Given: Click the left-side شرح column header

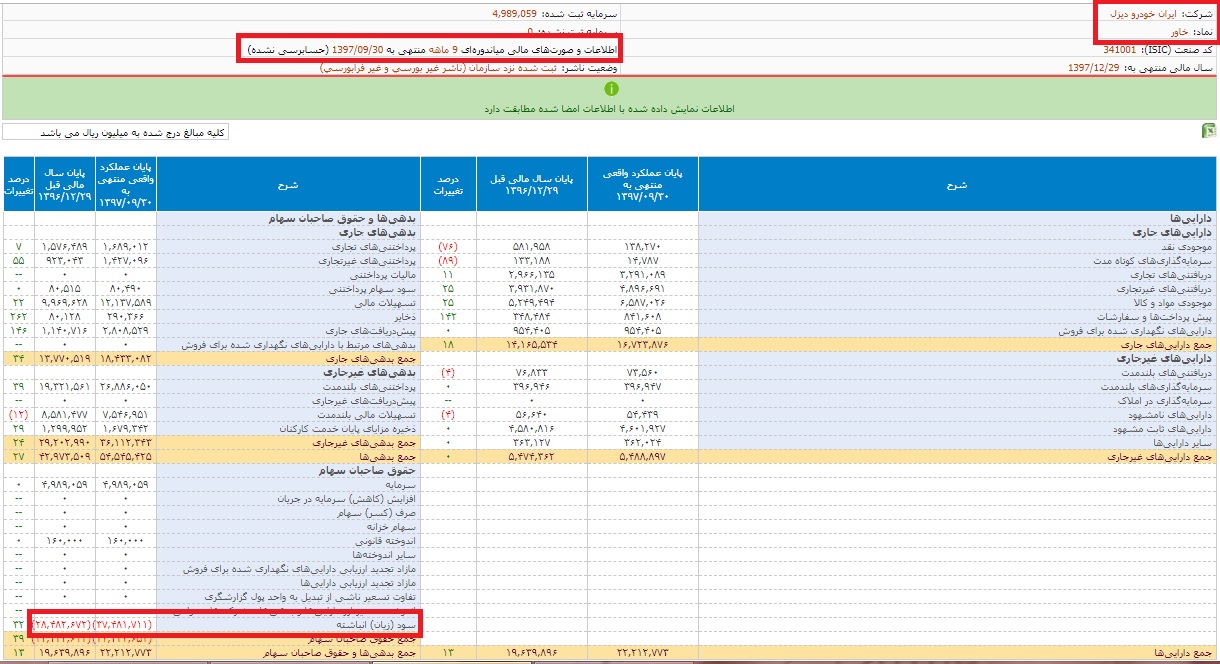Looking at the screenshot, I should click(x=288, y=184).
